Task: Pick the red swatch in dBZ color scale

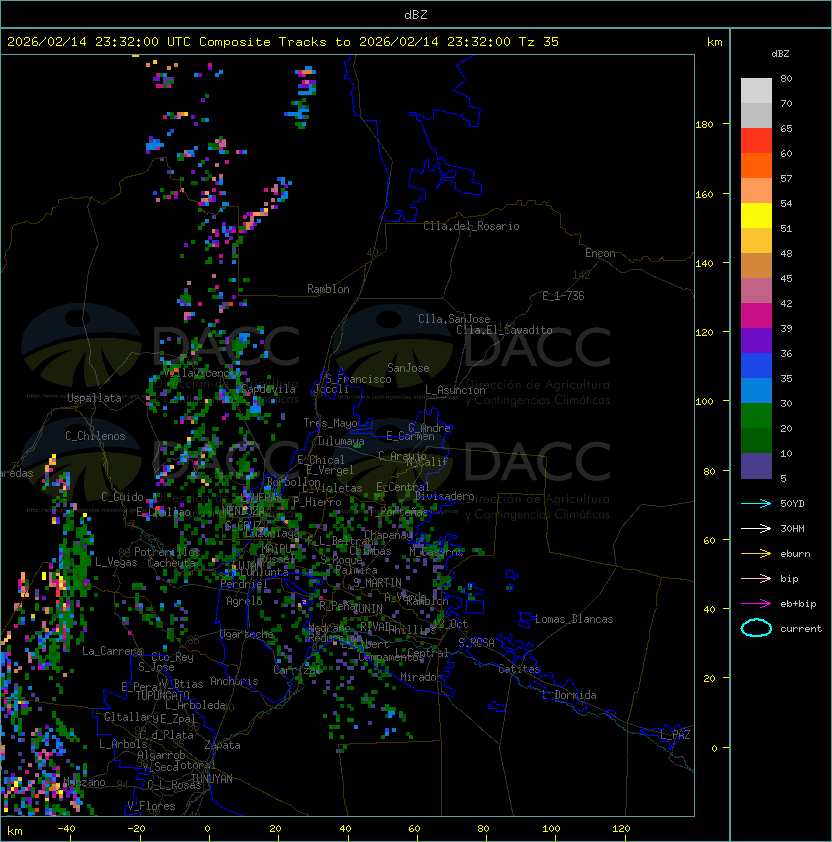Action: tap(756, 141)
